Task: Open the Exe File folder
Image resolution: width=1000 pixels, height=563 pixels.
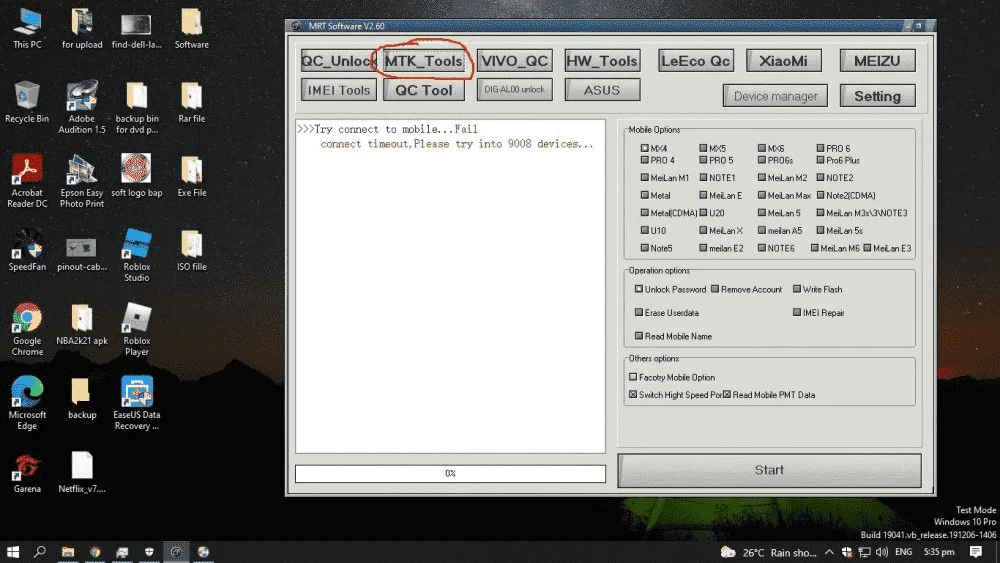Action: pos(191,176)
